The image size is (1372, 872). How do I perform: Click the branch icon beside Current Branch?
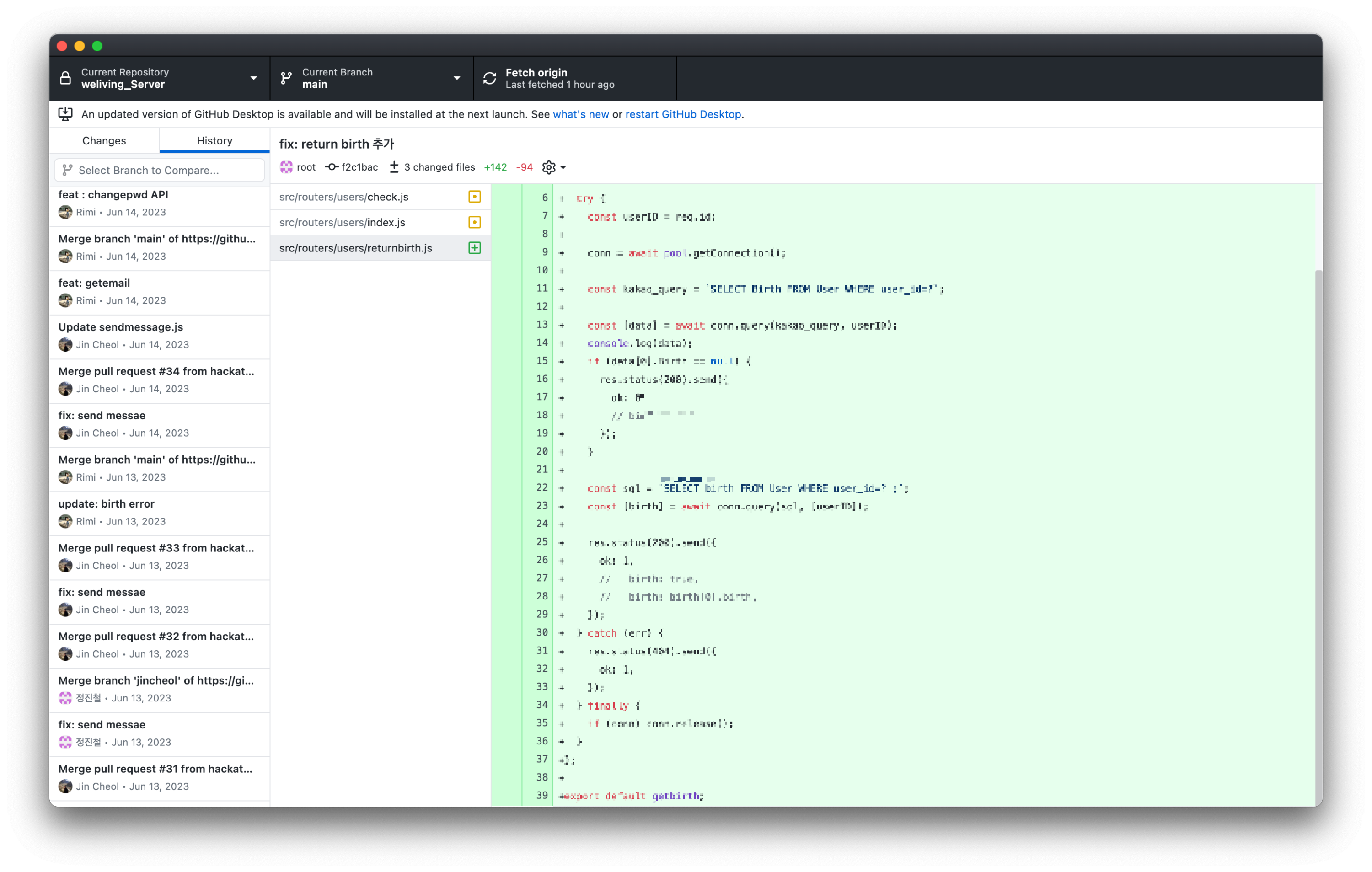(286, 78)
